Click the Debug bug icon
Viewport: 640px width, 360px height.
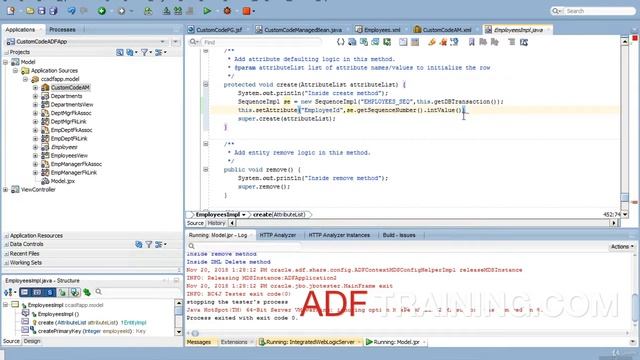pyautogui.click(x=227, y=11)
